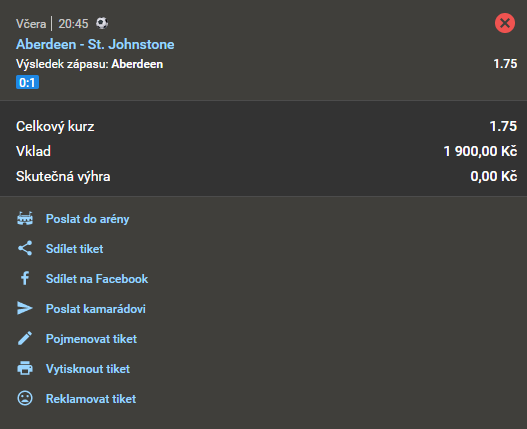Select Reklamovat tiket

[x=91, y=399]
